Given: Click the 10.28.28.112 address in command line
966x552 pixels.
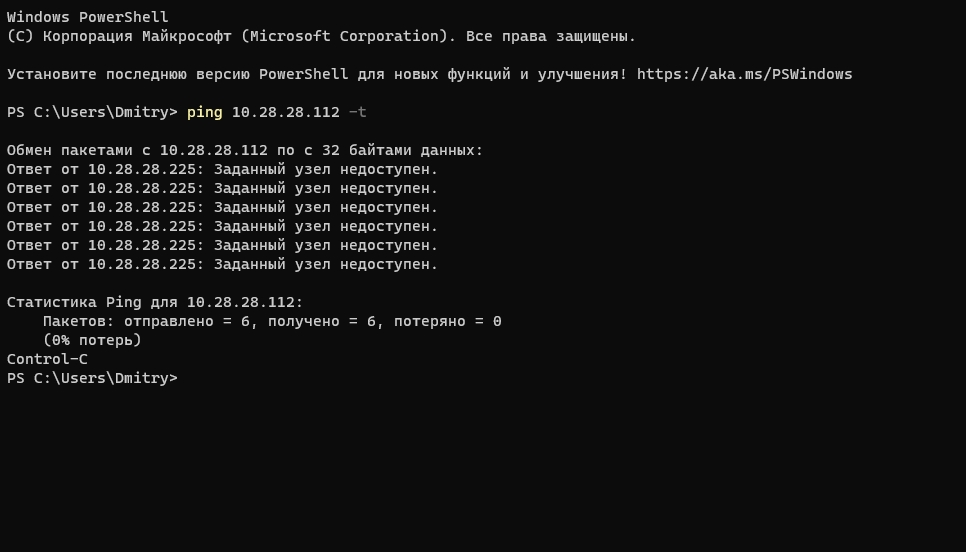Looking at the screenshot, I should pos(285,112).
